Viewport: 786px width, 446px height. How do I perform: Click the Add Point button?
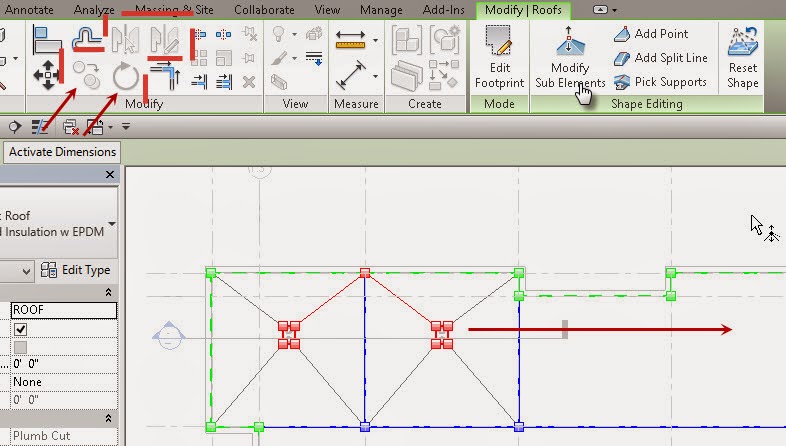(651, 34)
